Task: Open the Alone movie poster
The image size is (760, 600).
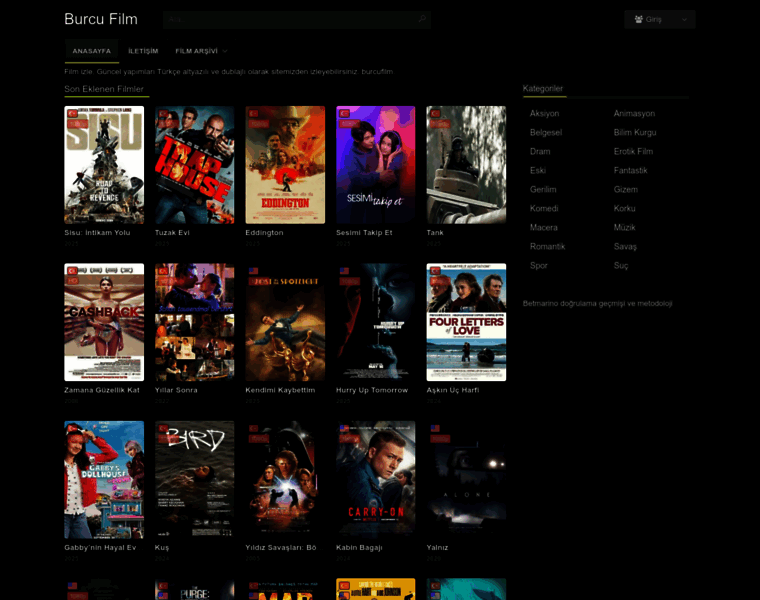Action: click(x=466, y=480)
